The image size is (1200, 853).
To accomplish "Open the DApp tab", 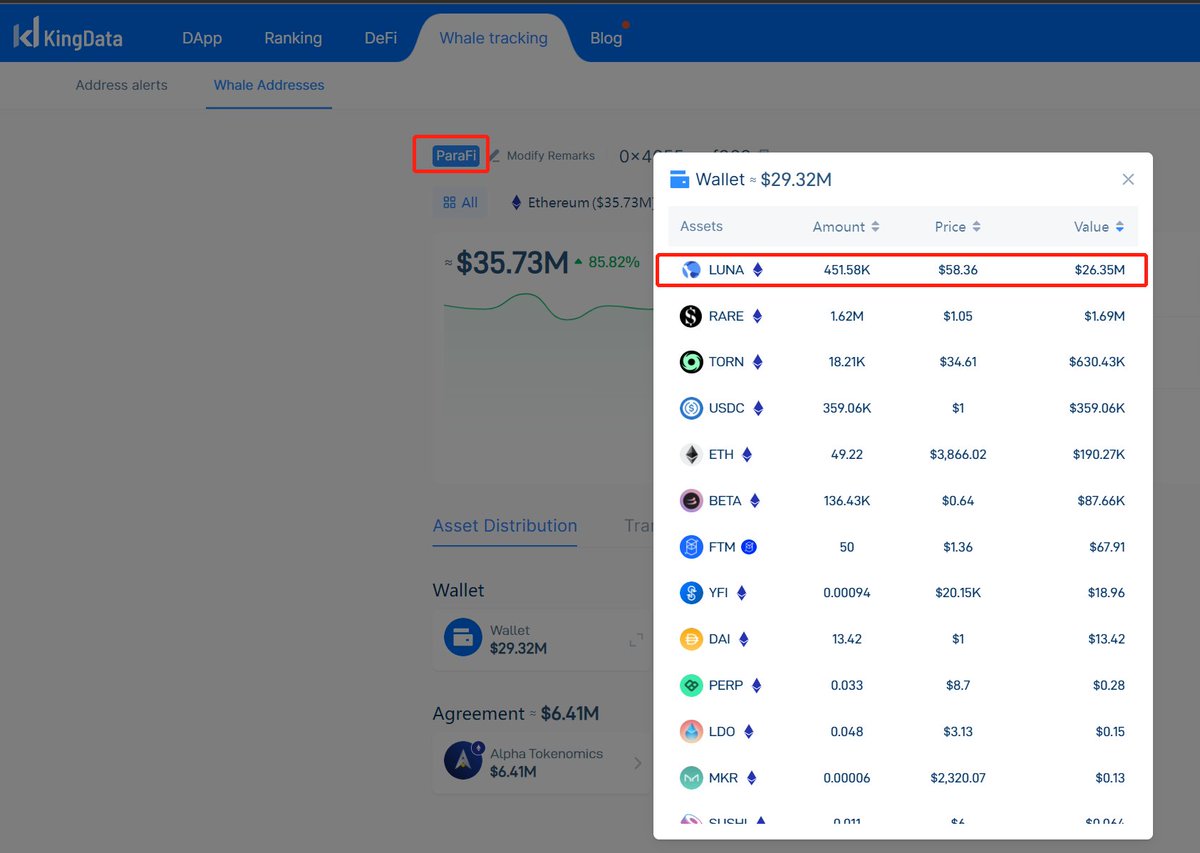I will 202,38.
